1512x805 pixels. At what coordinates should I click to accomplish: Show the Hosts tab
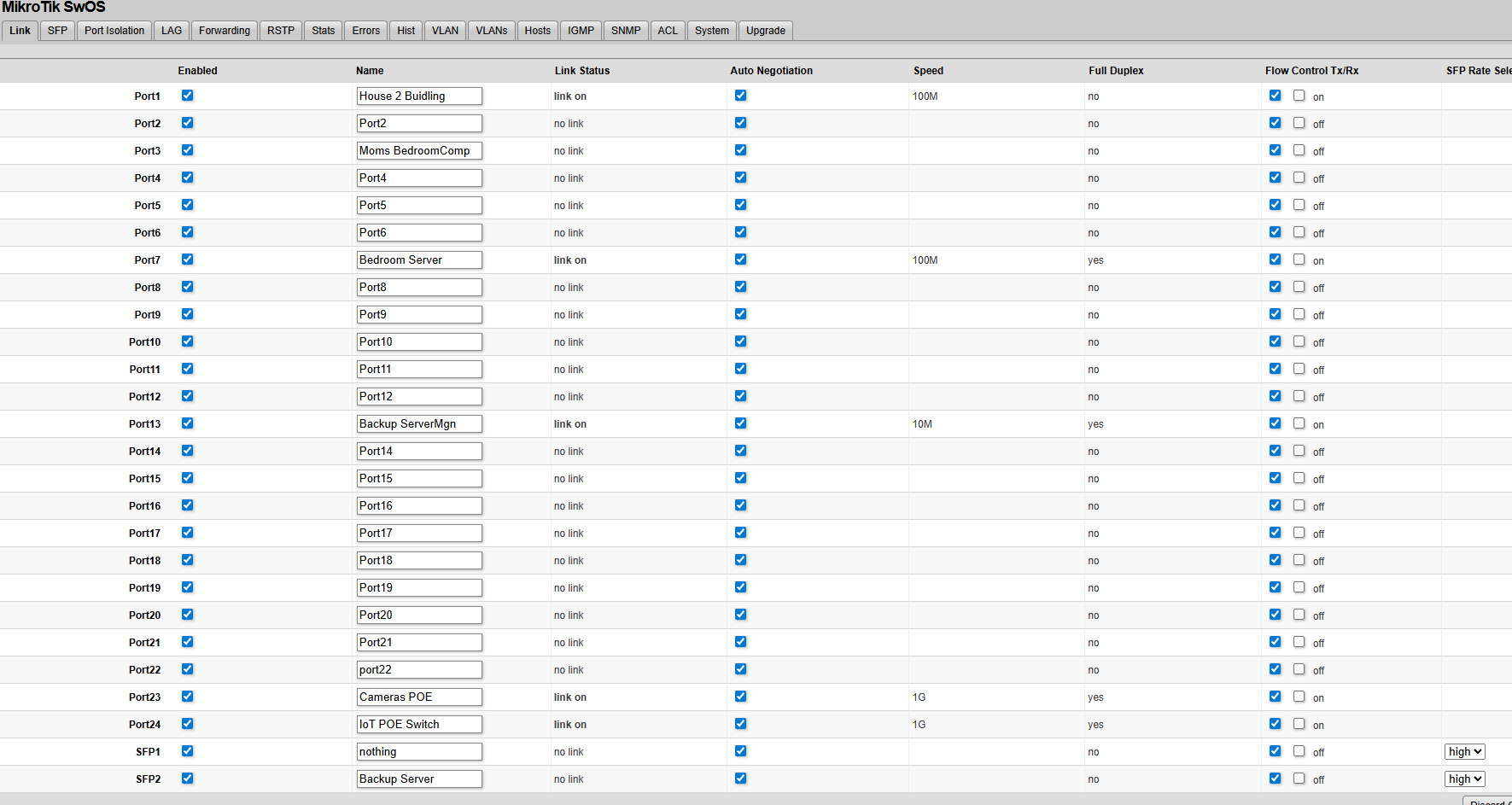[538, 31]
